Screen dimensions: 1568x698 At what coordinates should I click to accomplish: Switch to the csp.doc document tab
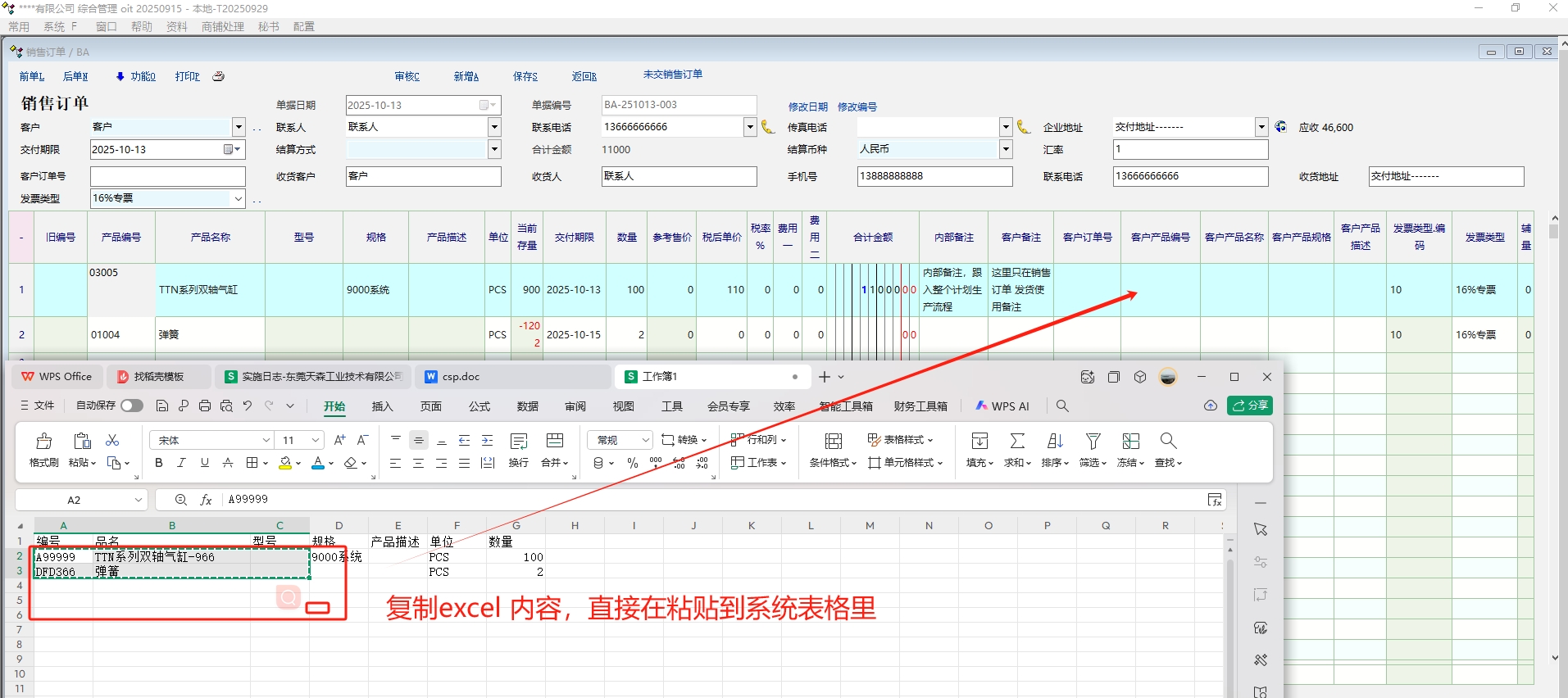461,377
